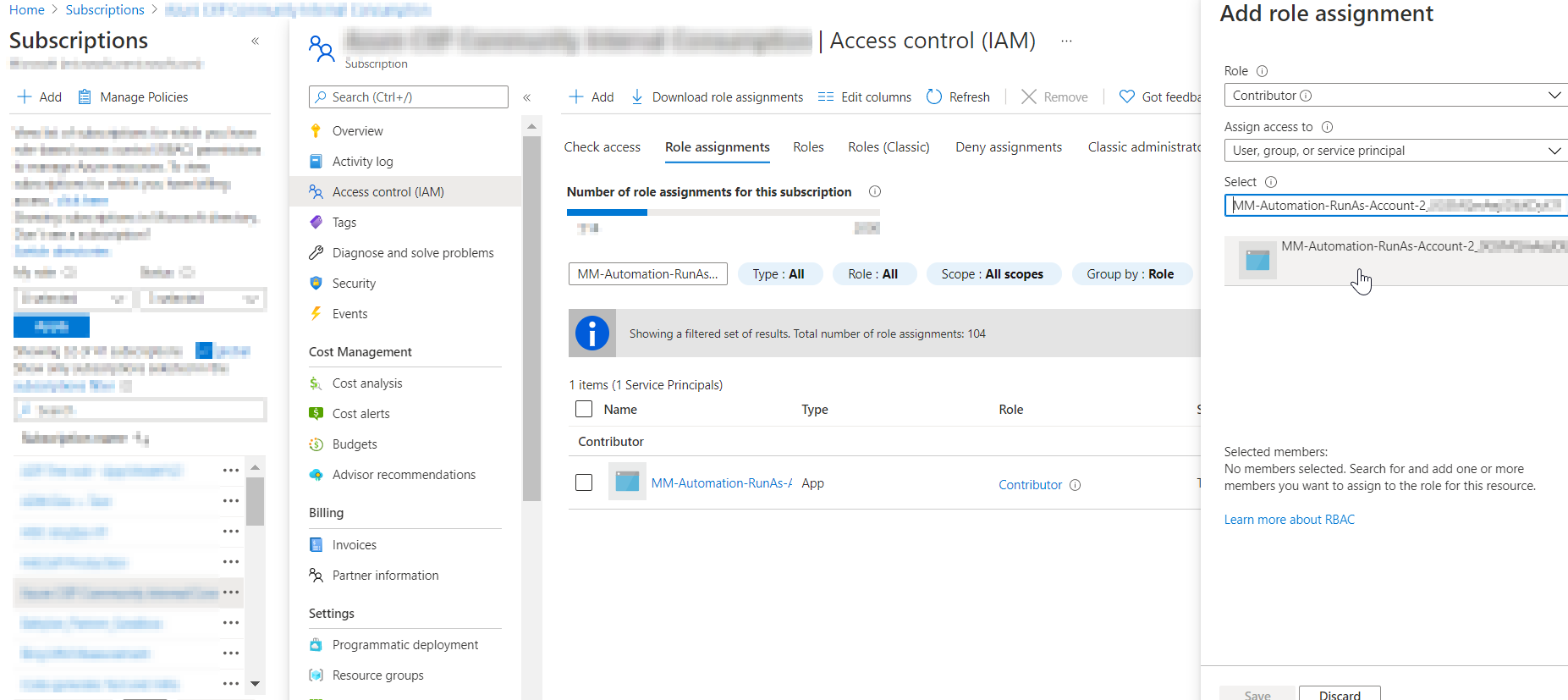Click the MM-Automation-RunAs filter text box
The height and width of the screenshot is (700, 1568).
[x=648, y=274]
